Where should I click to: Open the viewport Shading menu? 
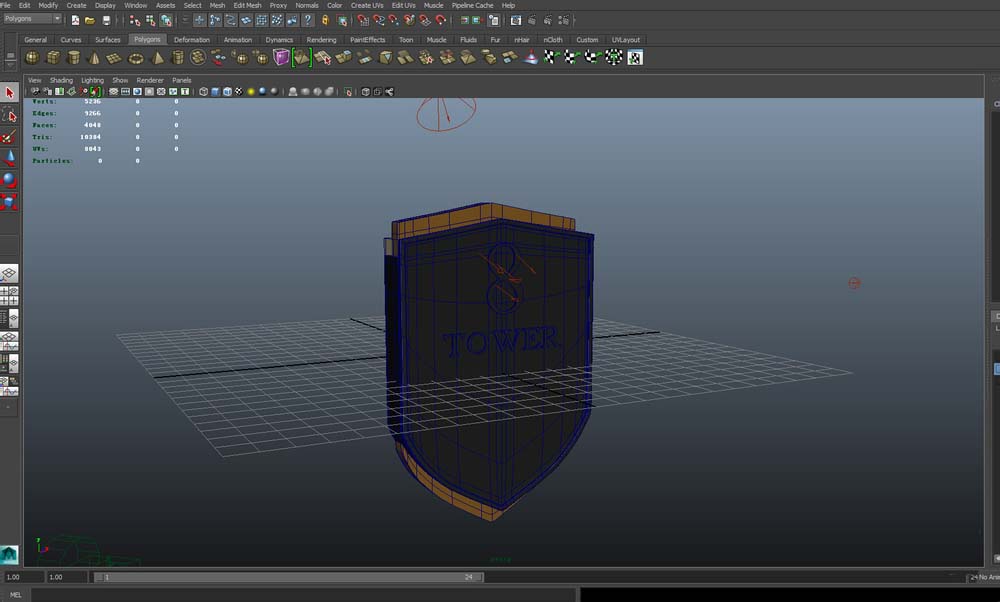pos(61,80)
